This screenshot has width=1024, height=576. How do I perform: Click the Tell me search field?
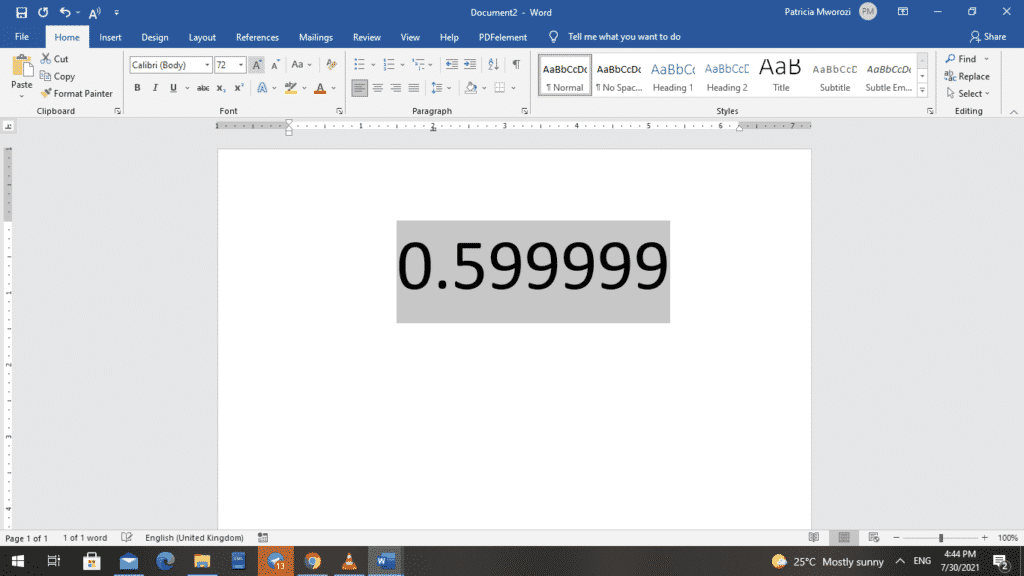(x=624, y=37)
